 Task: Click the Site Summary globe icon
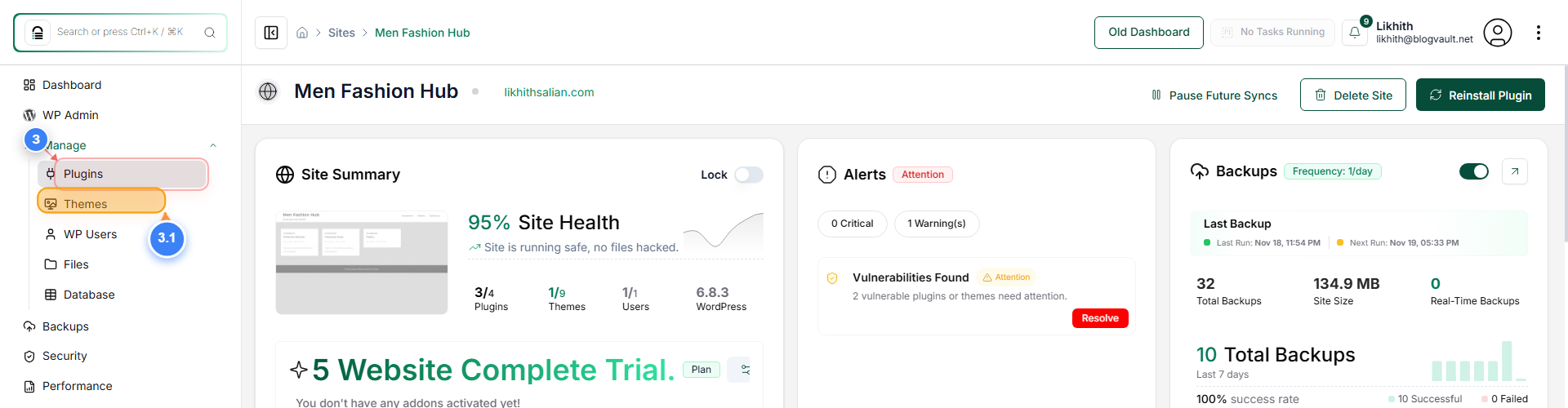(x=285, y=175)
